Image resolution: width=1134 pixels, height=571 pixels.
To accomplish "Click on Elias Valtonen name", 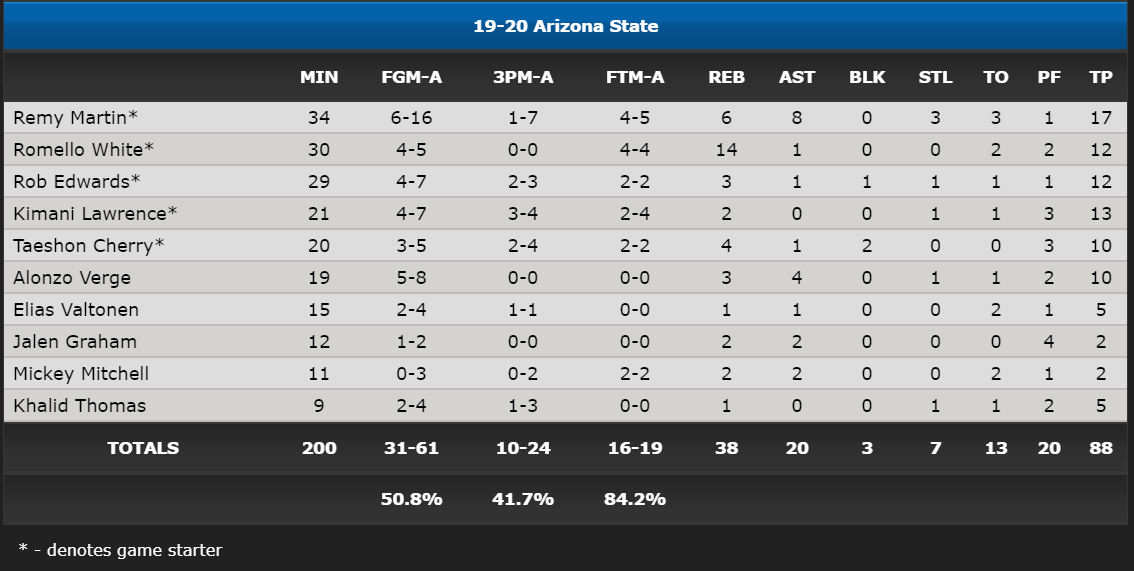I will 76,309.
